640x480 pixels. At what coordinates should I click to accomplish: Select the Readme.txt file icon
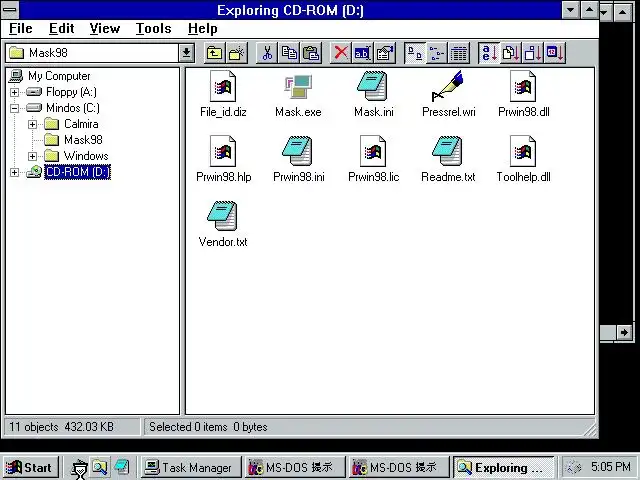[448, 151]
